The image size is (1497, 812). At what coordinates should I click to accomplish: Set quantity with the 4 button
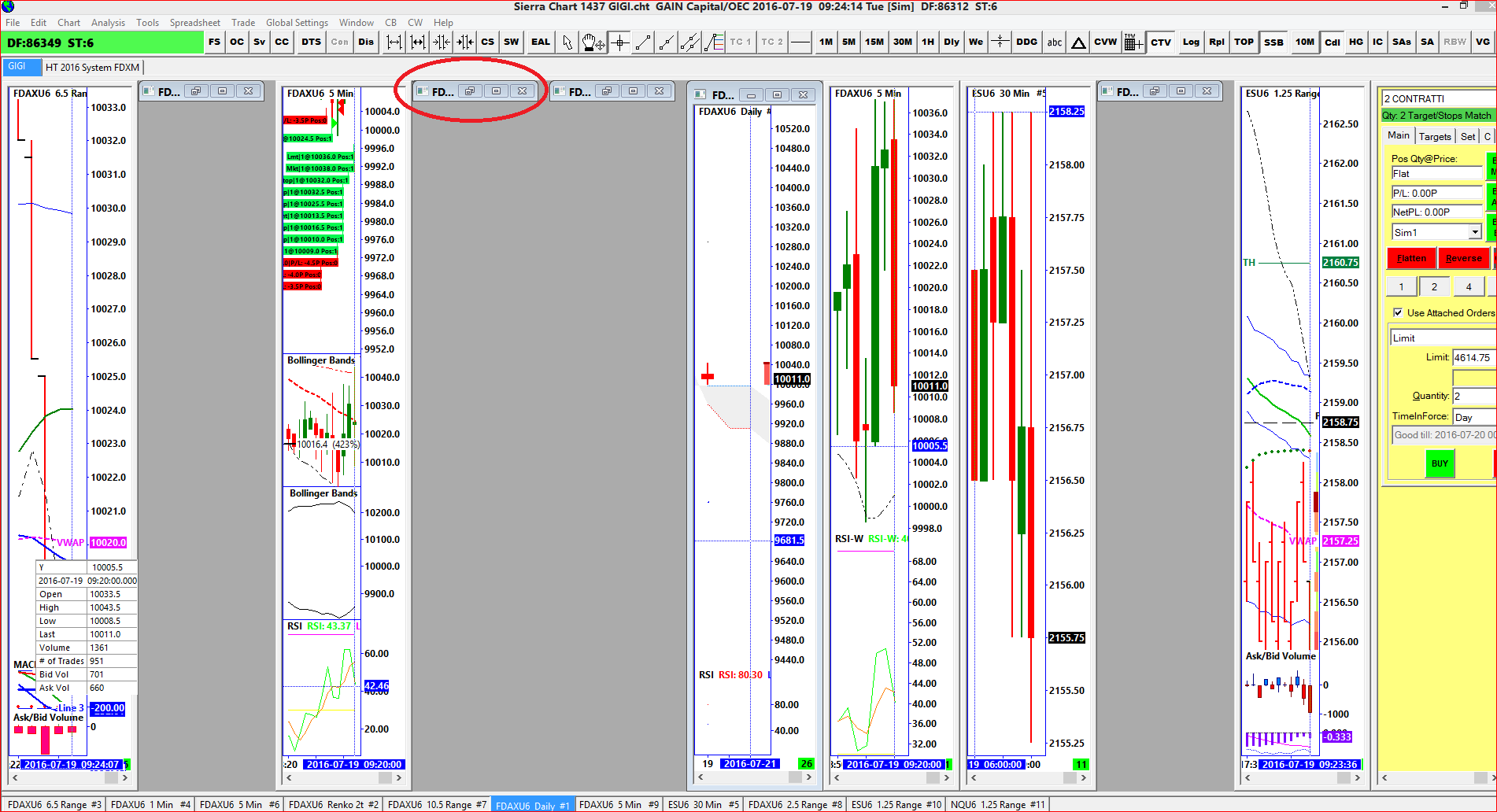coord(1469,286)
